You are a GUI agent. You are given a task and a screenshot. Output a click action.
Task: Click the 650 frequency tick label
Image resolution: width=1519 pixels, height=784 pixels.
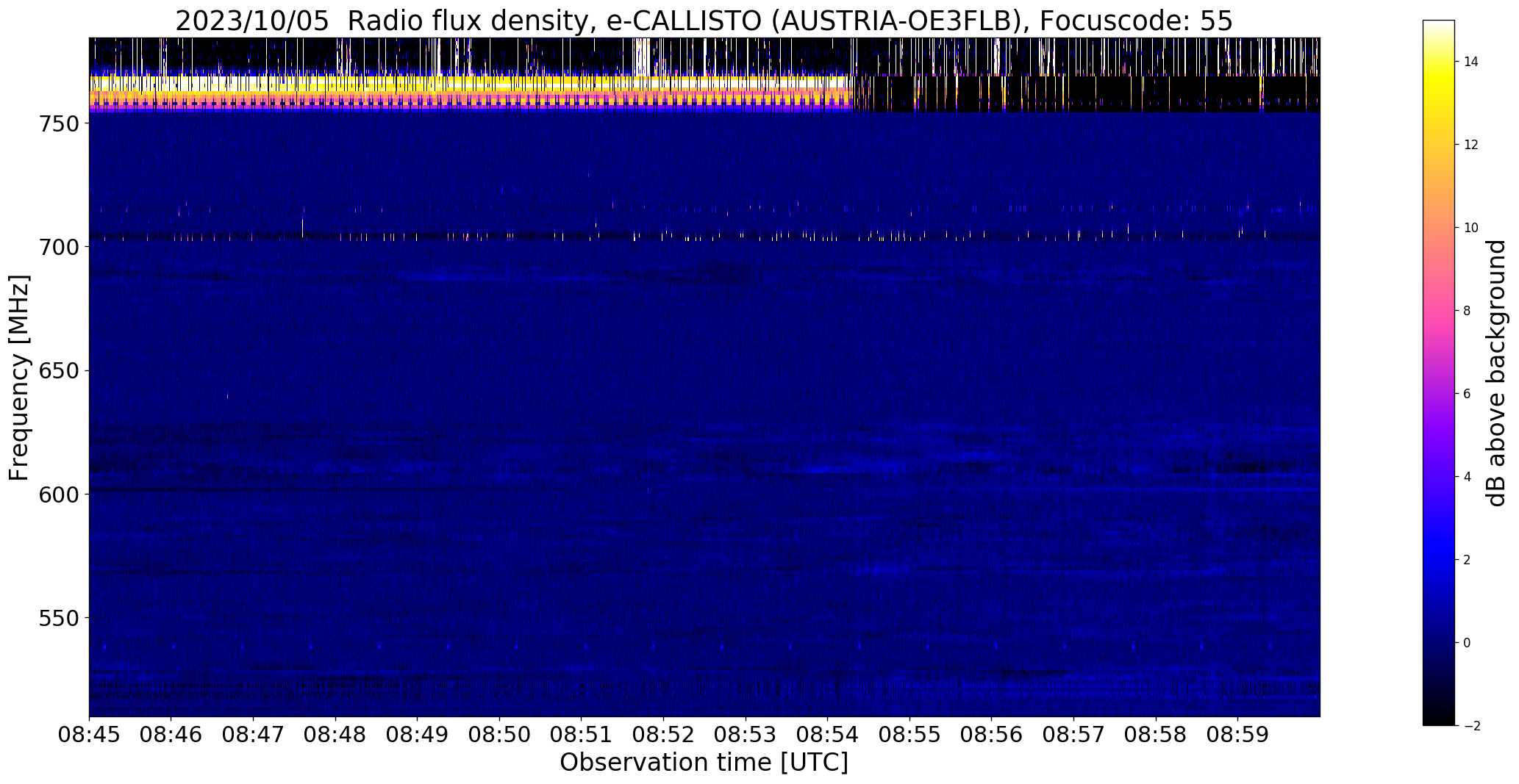pyautogui.click(x=58, y=370)
